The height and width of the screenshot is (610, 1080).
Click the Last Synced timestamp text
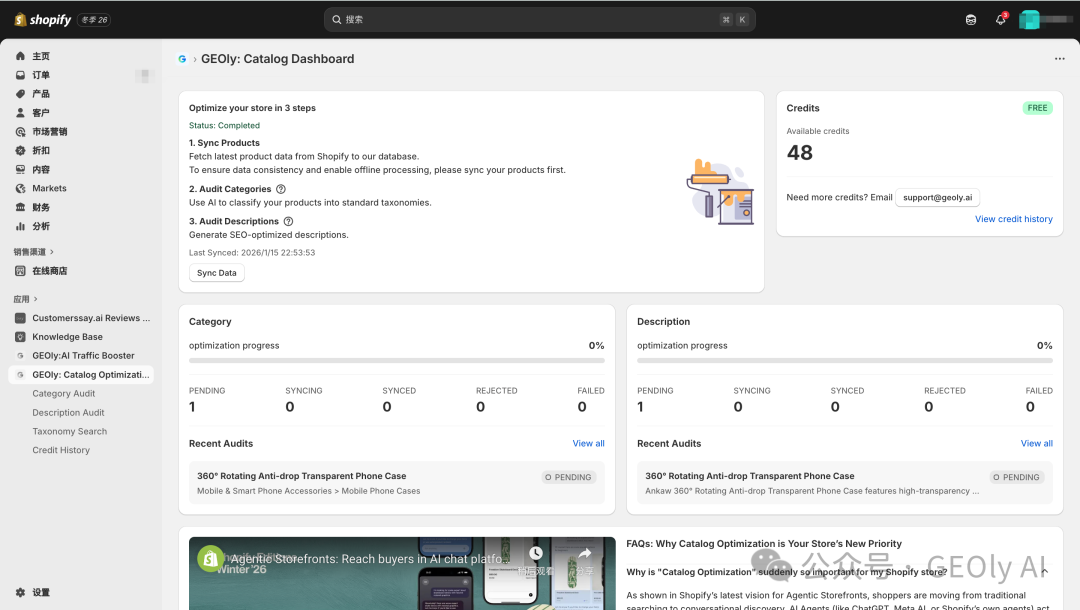coord(252,253)
